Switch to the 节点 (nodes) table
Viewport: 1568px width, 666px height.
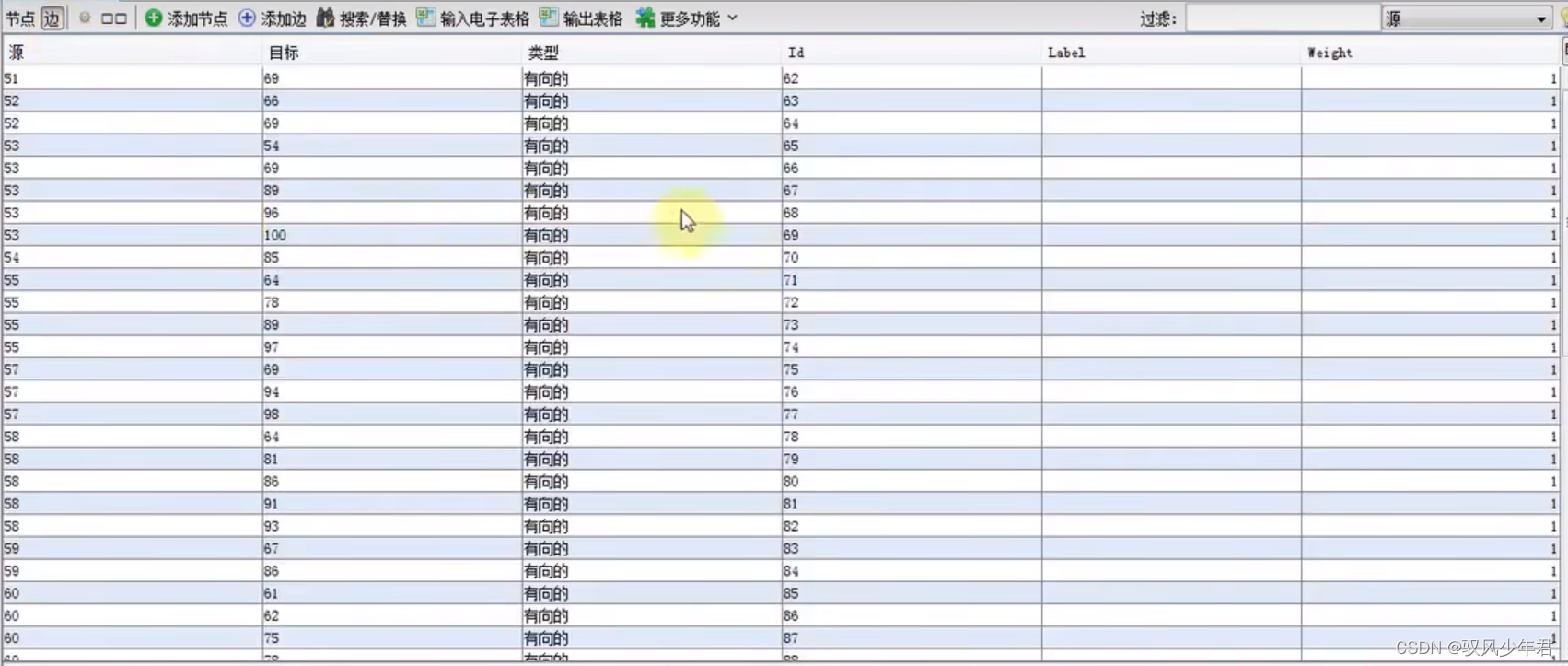[20, 18]
